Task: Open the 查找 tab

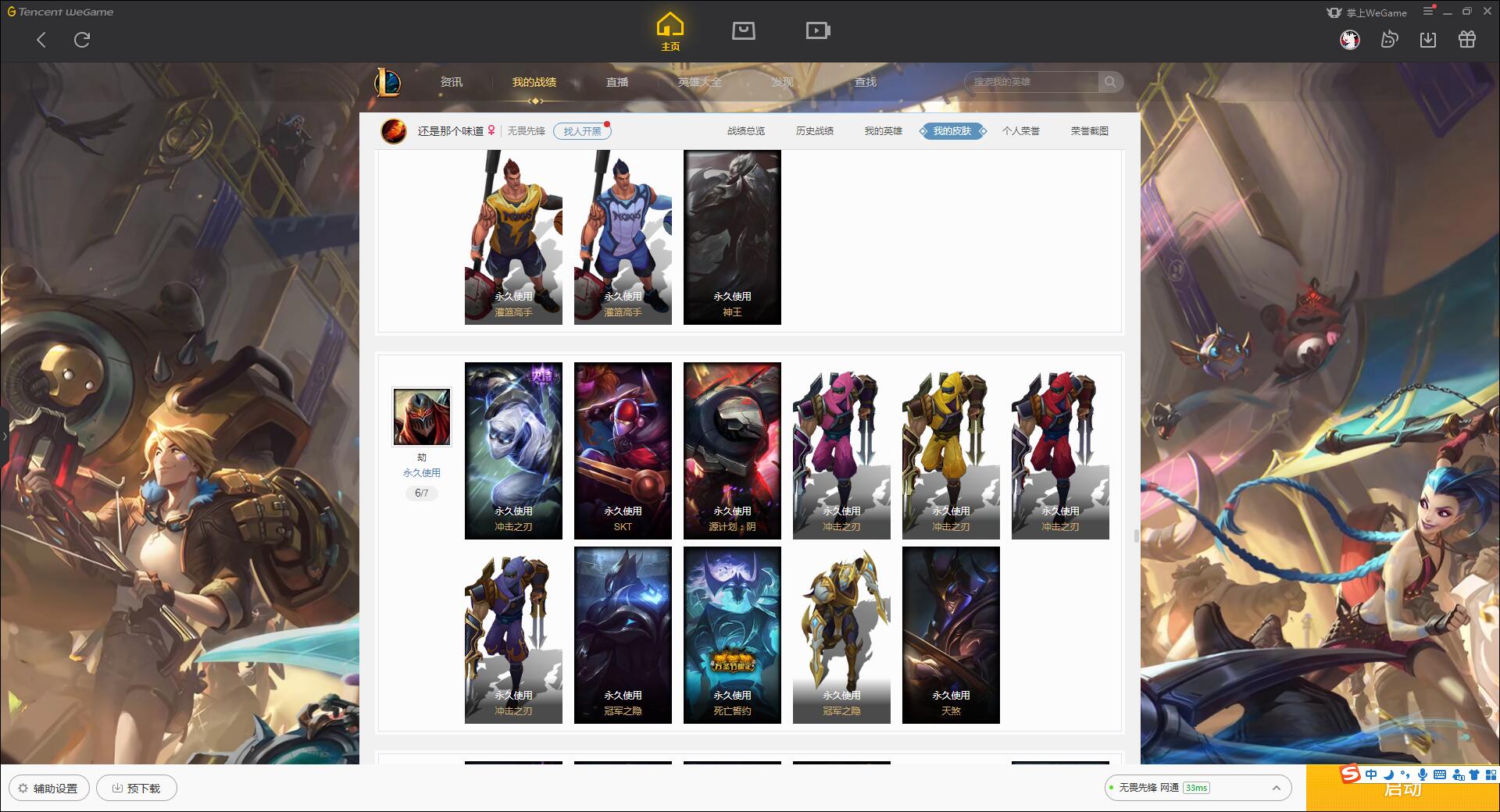Action: click(x=866, y=82)
